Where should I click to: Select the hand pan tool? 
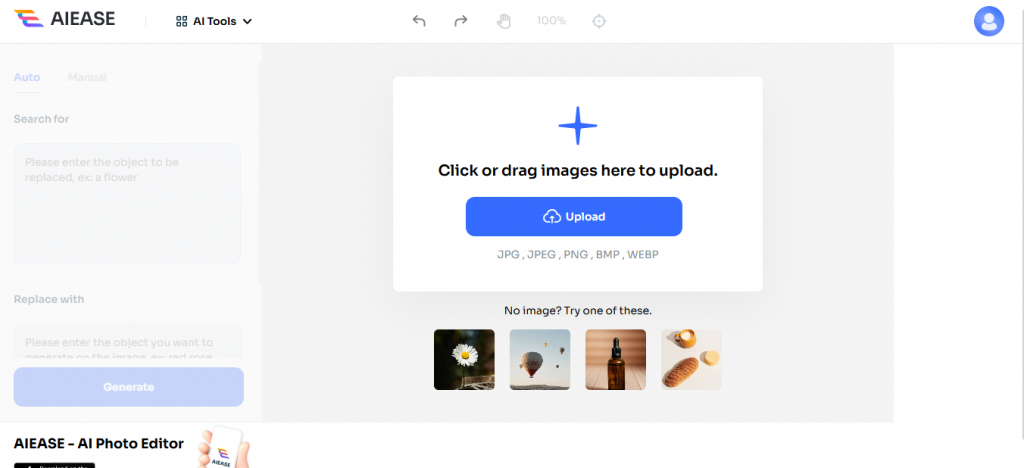pos(504,21)
